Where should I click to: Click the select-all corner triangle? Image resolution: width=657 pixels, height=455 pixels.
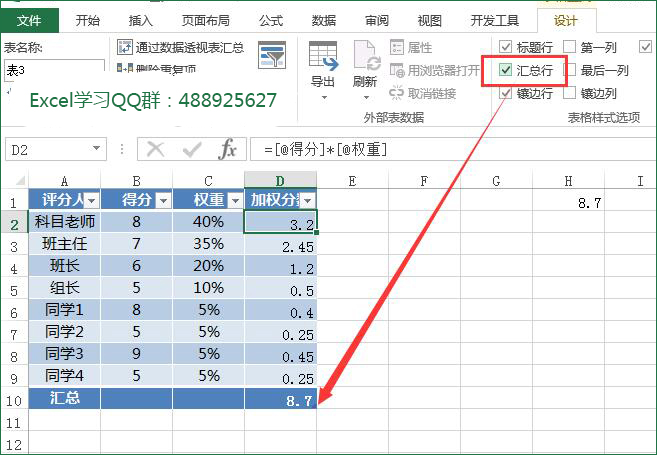pyautogui.click(x=20, y=181)
